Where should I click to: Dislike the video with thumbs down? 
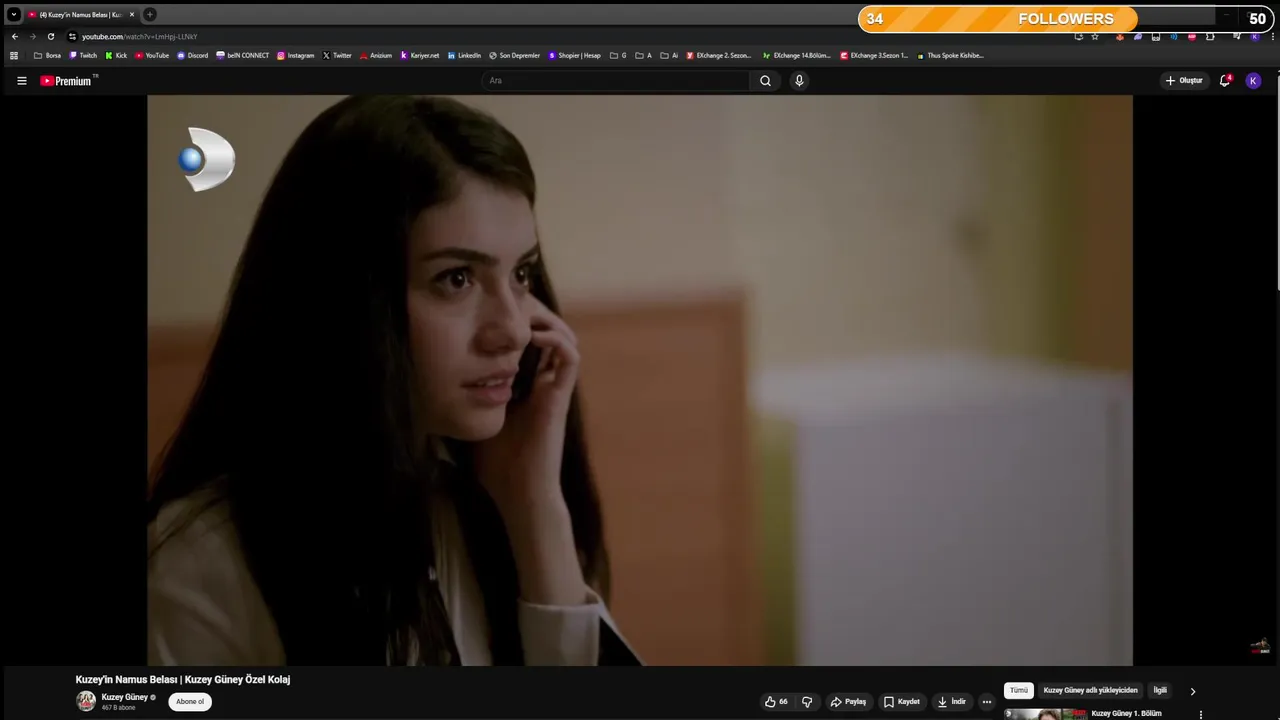[x=807, y=702]
